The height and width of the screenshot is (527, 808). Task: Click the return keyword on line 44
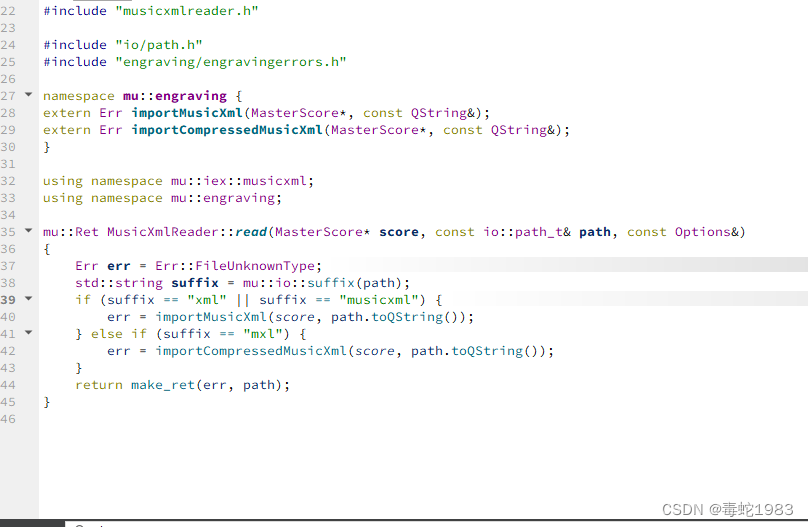[x=99, y=385]
